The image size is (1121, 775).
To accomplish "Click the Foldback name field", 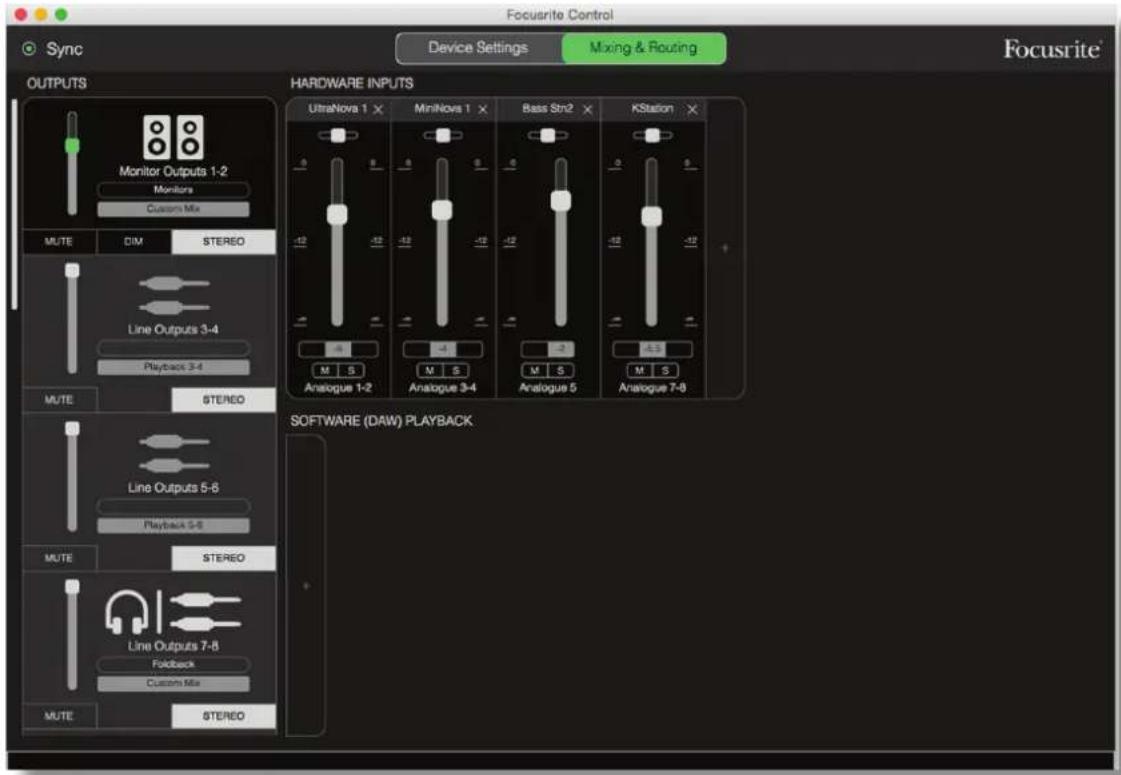I will [x=174, y=664].
